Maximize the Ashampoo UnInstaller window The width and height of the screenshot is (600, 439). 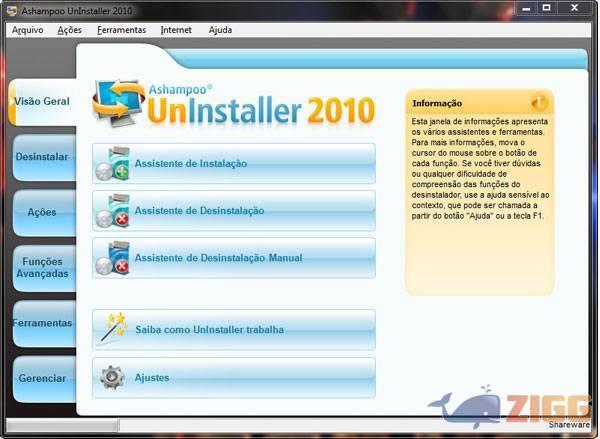click(x=546, y=8)
